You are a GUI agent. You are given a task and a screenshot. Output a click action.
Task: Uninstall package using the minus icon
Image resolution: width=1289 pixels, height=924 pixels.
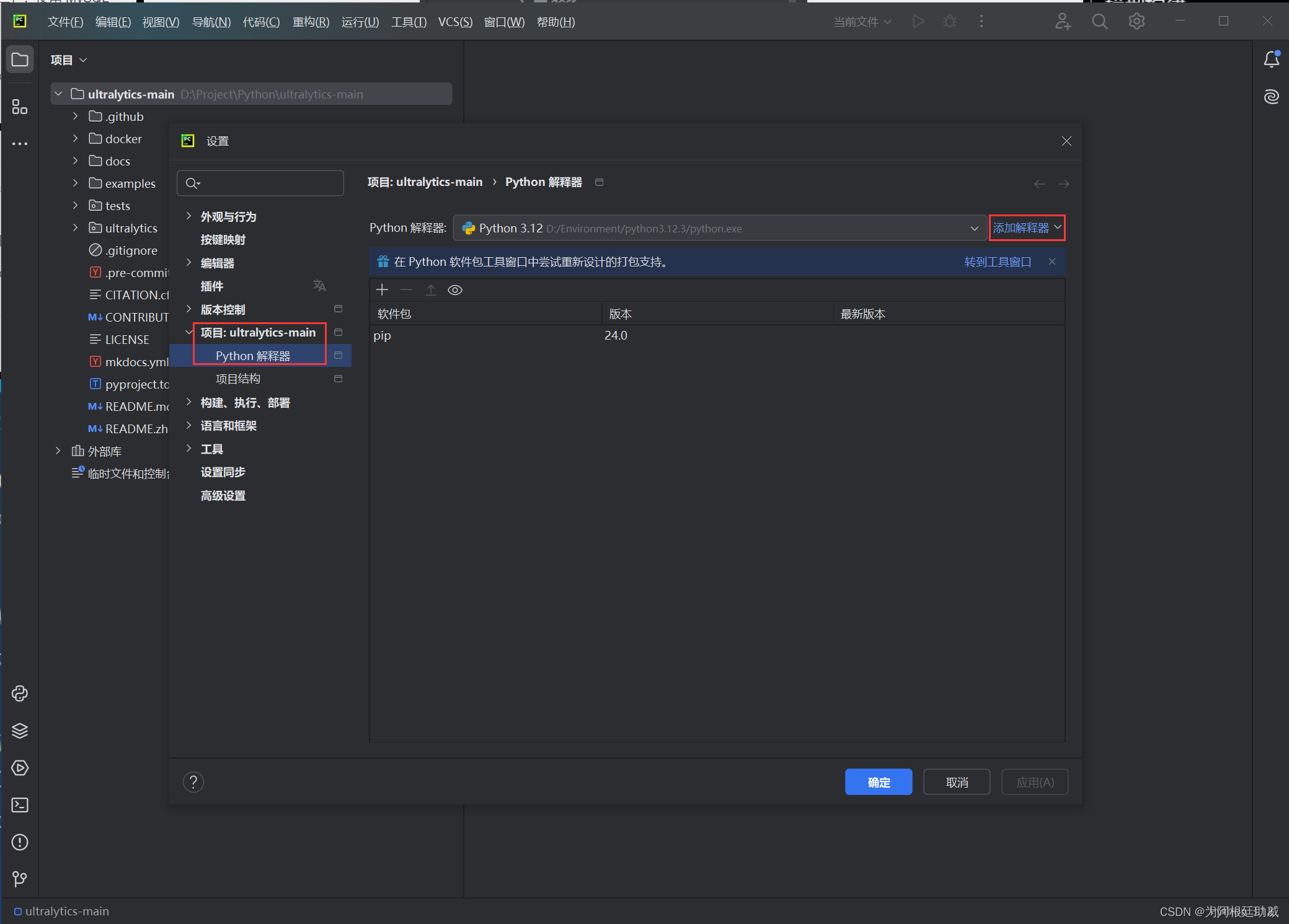pyautogui.click(x=406, y=289)
